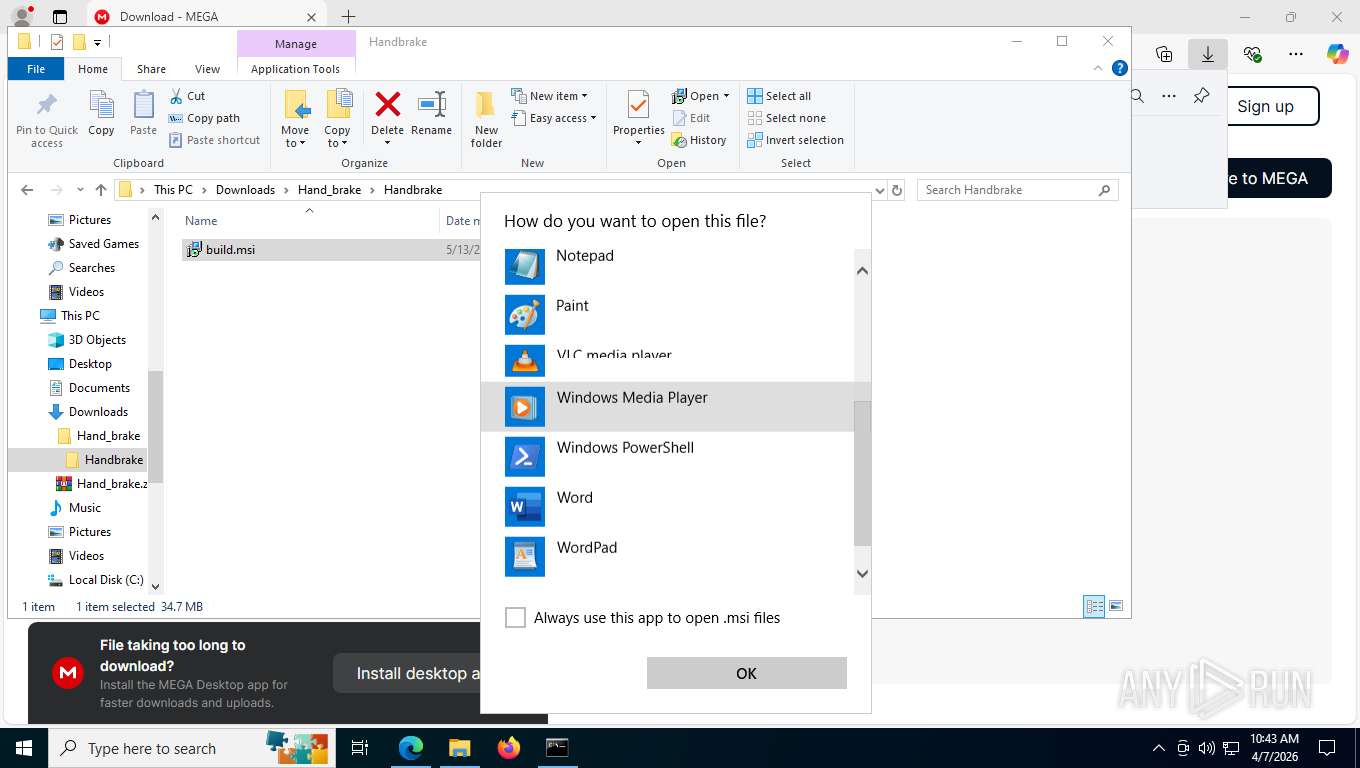
Task: Click the red Delete icon
Action: 387,104
